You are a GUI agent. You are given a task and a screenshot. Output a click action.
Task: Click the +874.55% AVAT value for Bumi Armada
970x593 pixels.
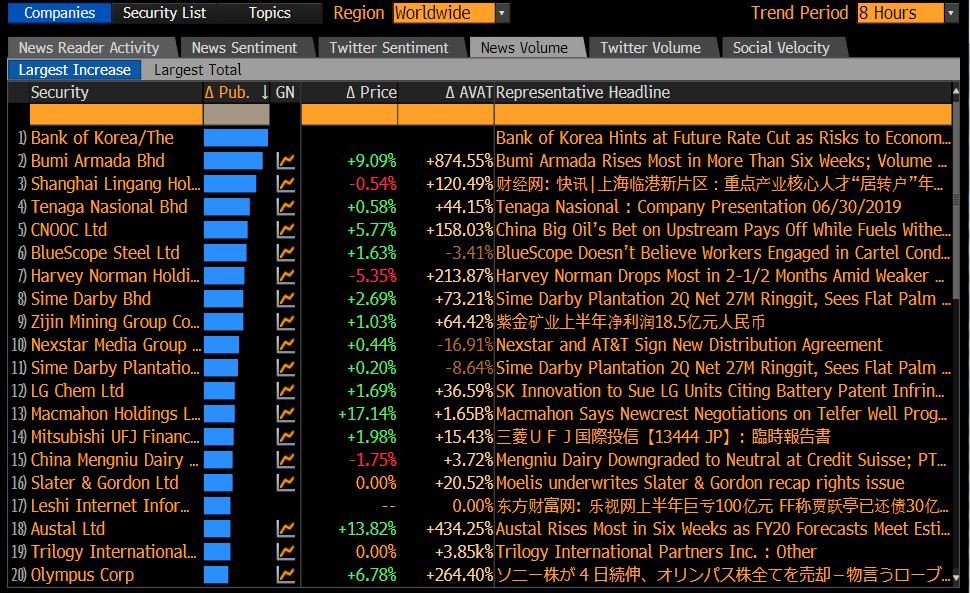pyautogui.click(x=460, y=161)
